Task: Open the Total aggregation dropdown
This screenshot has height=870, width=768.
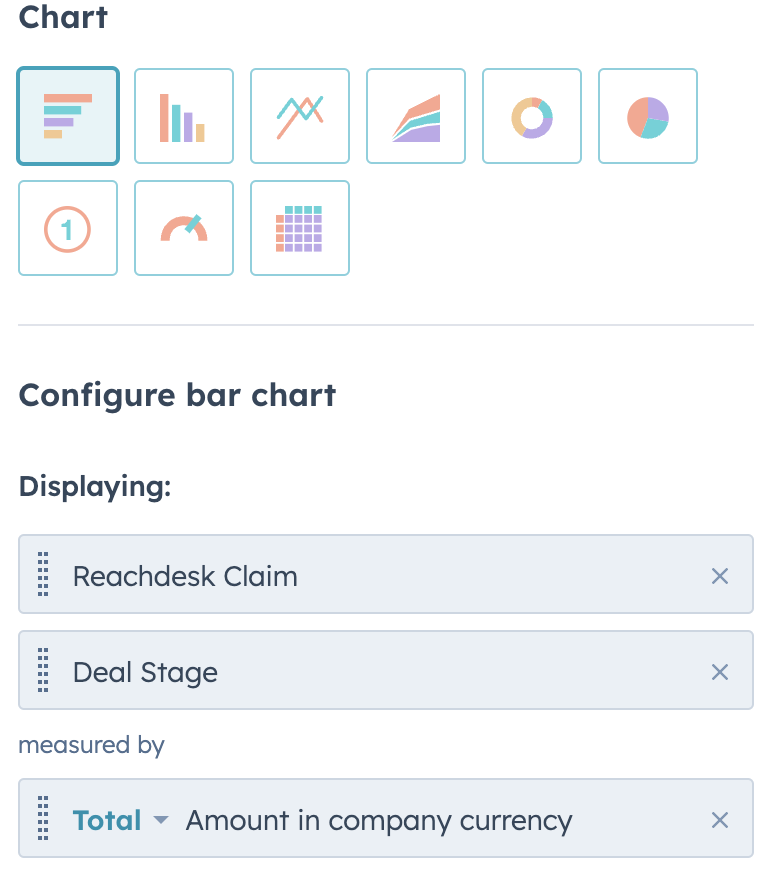Action: pyautogui.click(x=120, y=820)
